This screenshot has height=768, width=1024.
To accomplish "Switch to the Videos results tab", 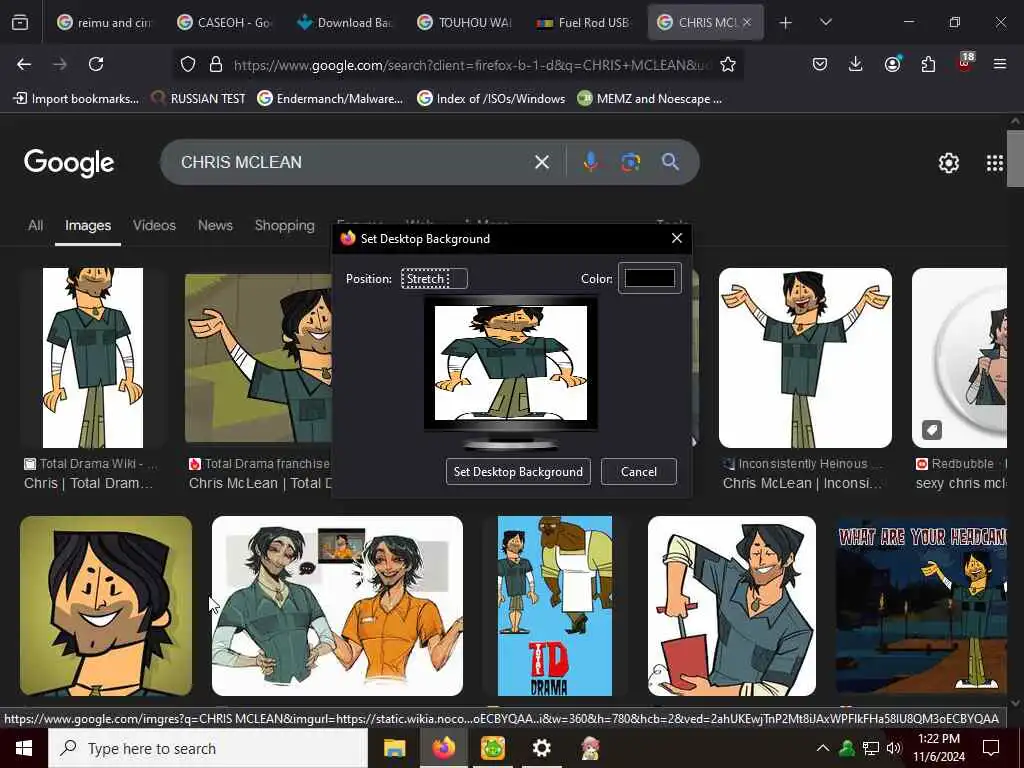I will tap(154, 225).
